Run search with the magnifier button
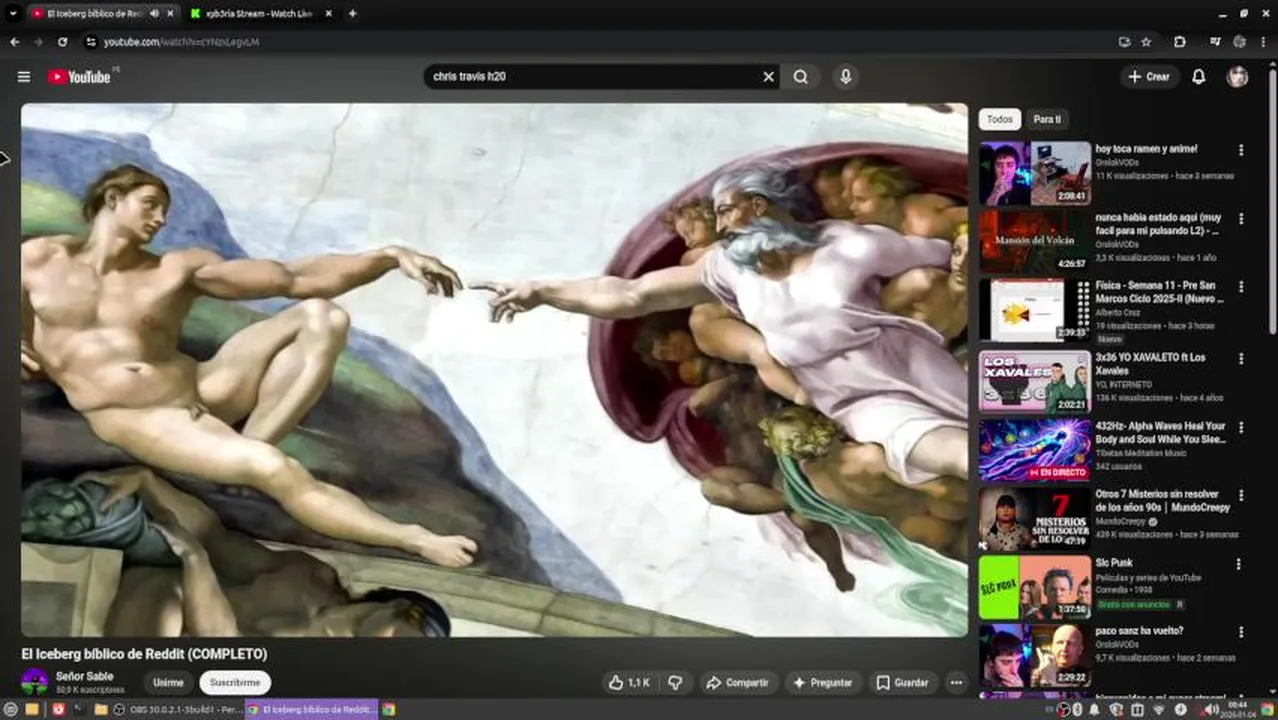This screenshot has width=1278, height=720. pyautogui.click(x=801, y=76)
